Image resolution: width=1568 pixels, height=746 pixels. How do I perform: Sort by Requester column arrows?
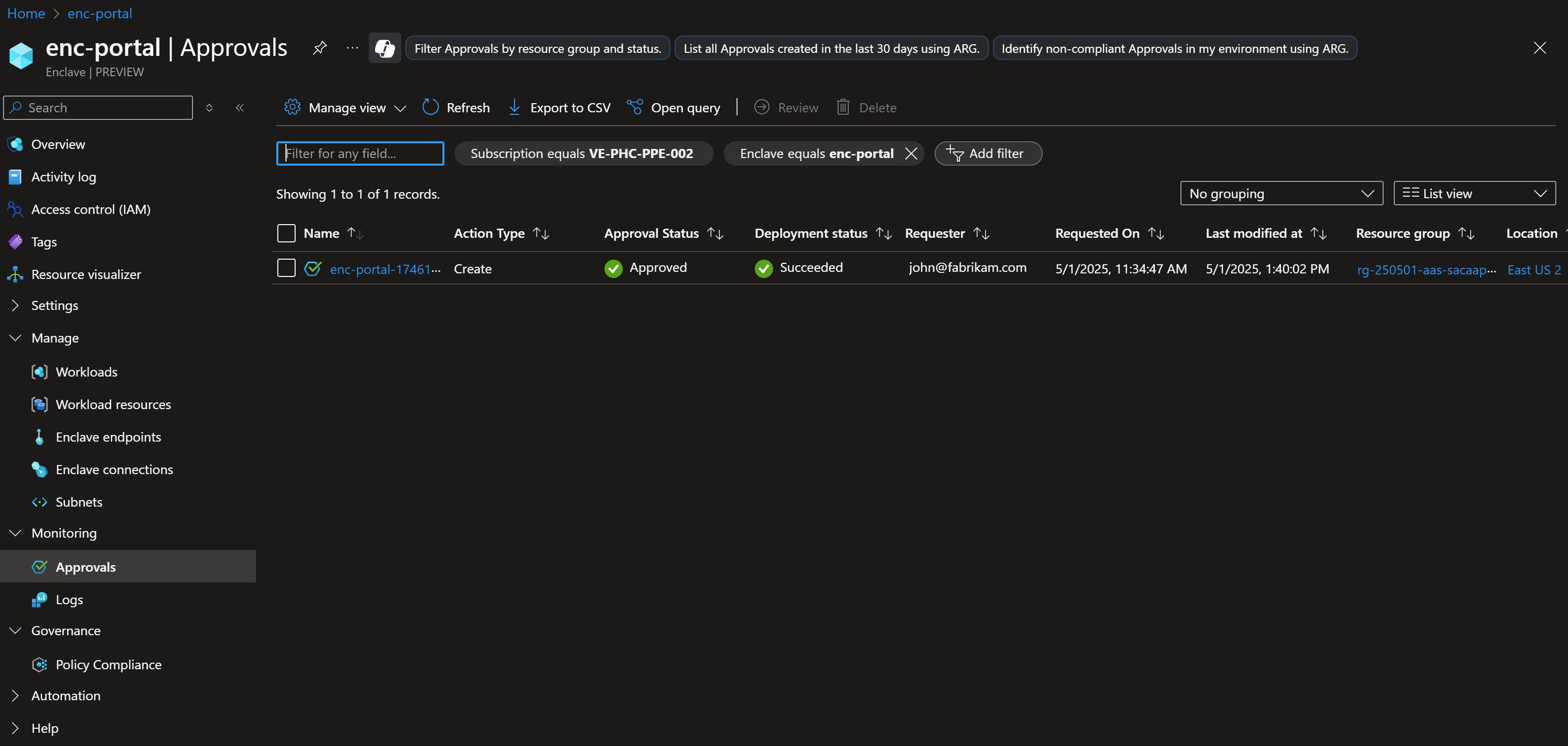pyautogui.click(x=981, y=233)
